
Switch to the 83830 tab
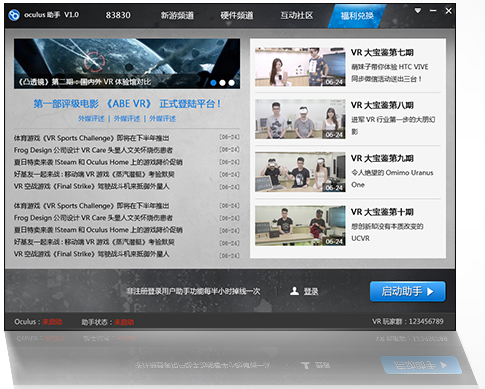pyautogui.click(x=118, y=15)
